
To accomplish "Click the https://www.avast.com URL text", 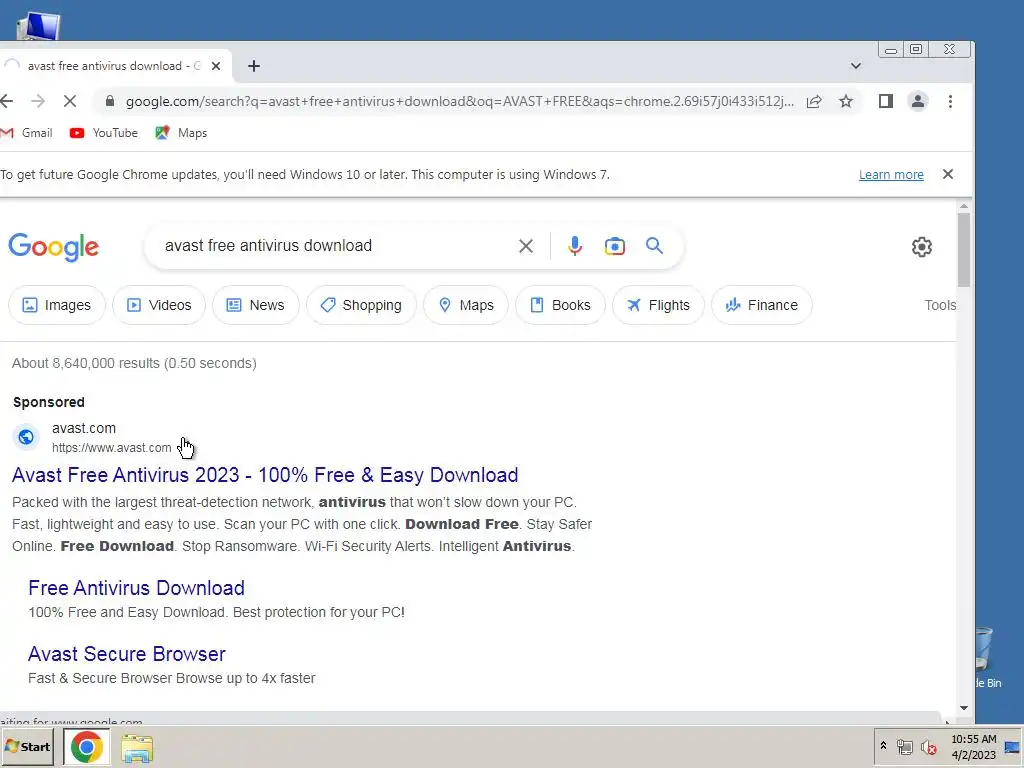I will tap(112, 448).
